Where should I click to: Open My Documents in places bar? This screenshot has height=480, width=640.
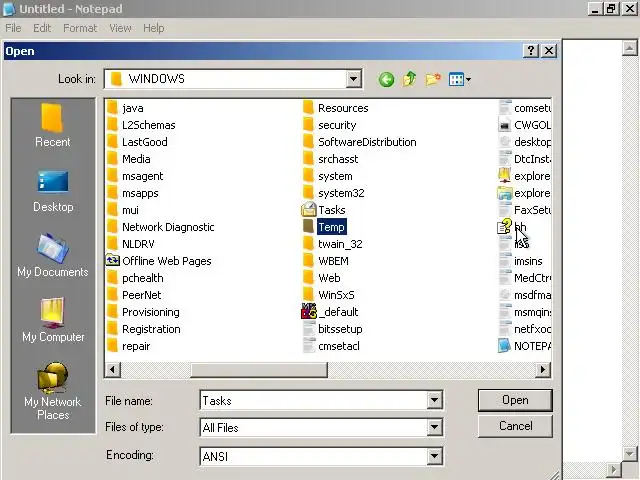pos(53,255)
